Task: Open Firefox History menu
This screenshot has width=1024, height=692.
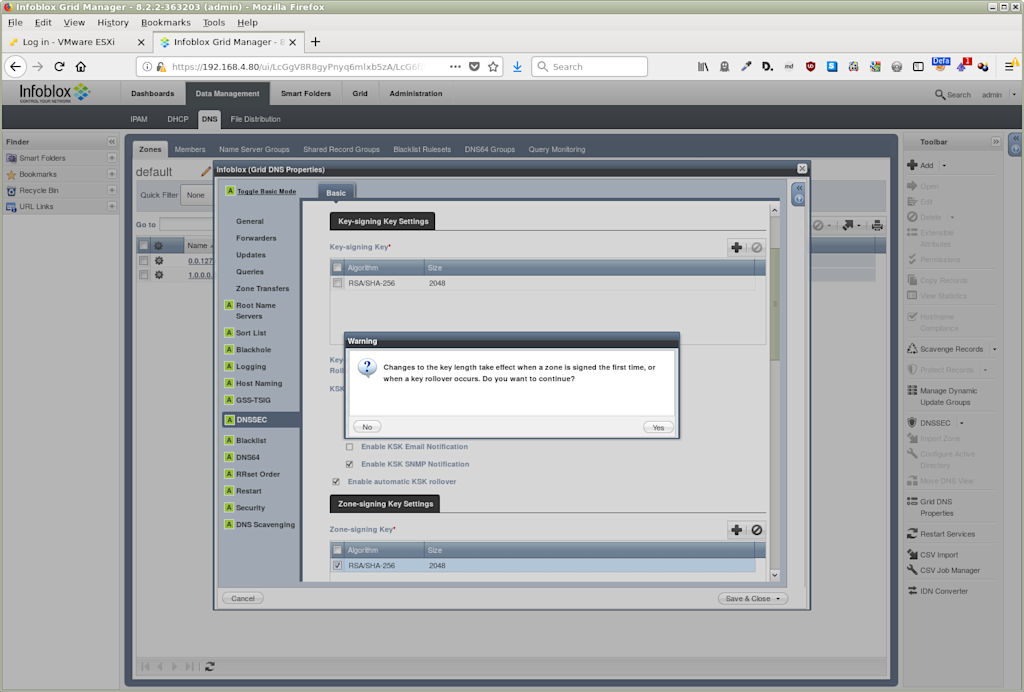Action: click(113, 22)
